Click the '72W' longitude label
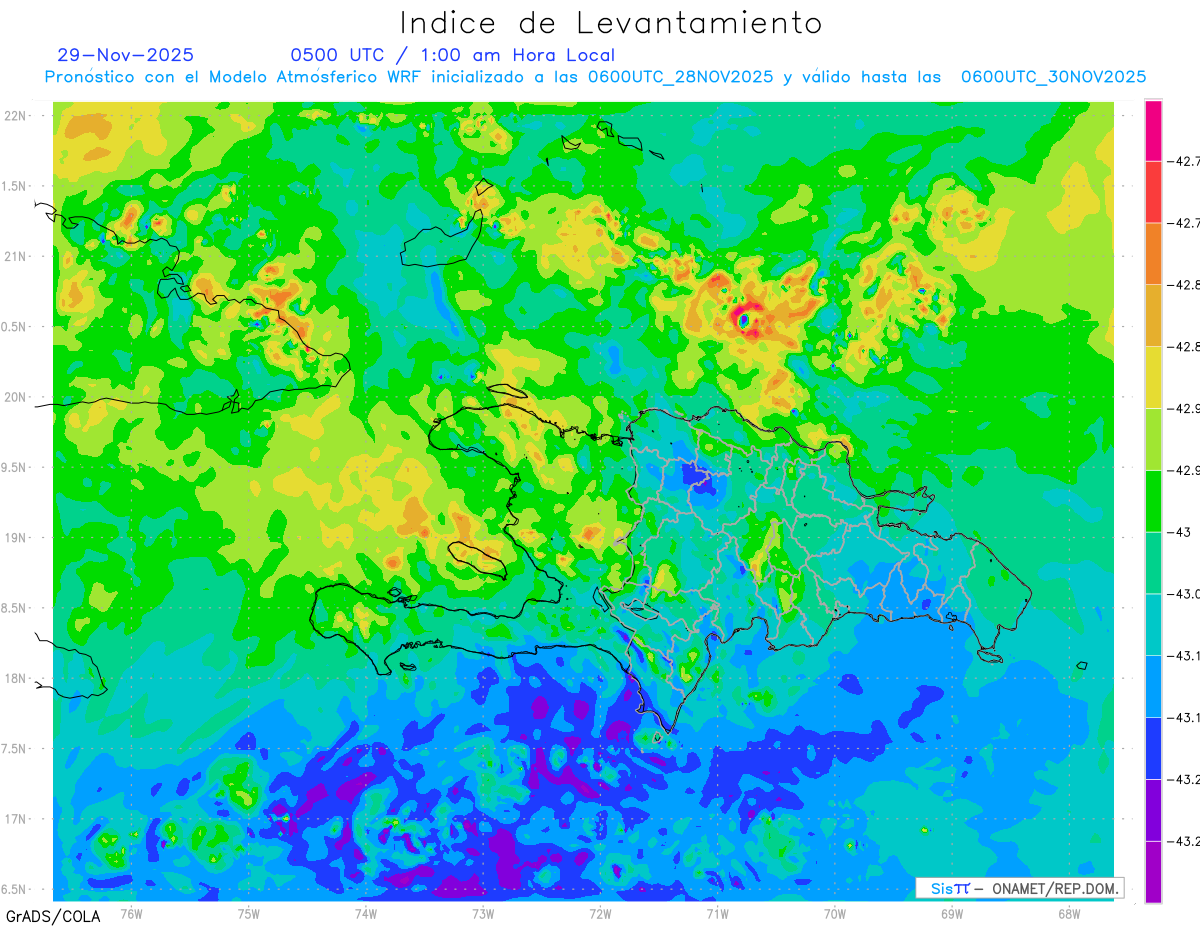1200x927 pixels. click(600, 913)
